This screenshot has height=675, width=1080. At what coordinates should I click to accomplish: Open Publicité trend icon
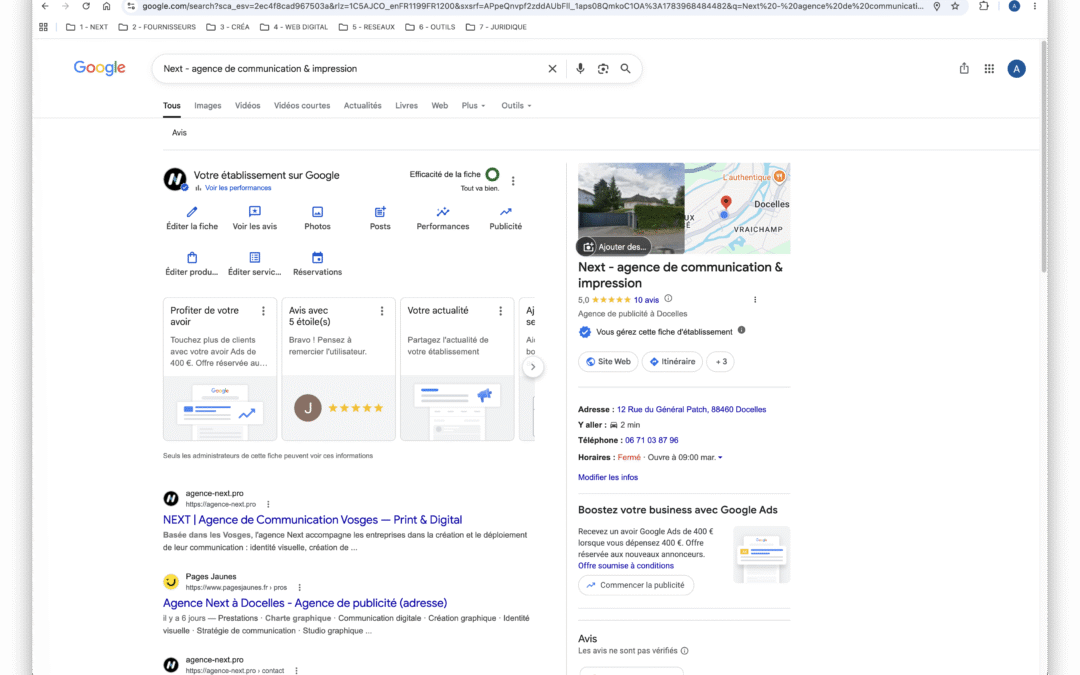[x=506, y=212]
